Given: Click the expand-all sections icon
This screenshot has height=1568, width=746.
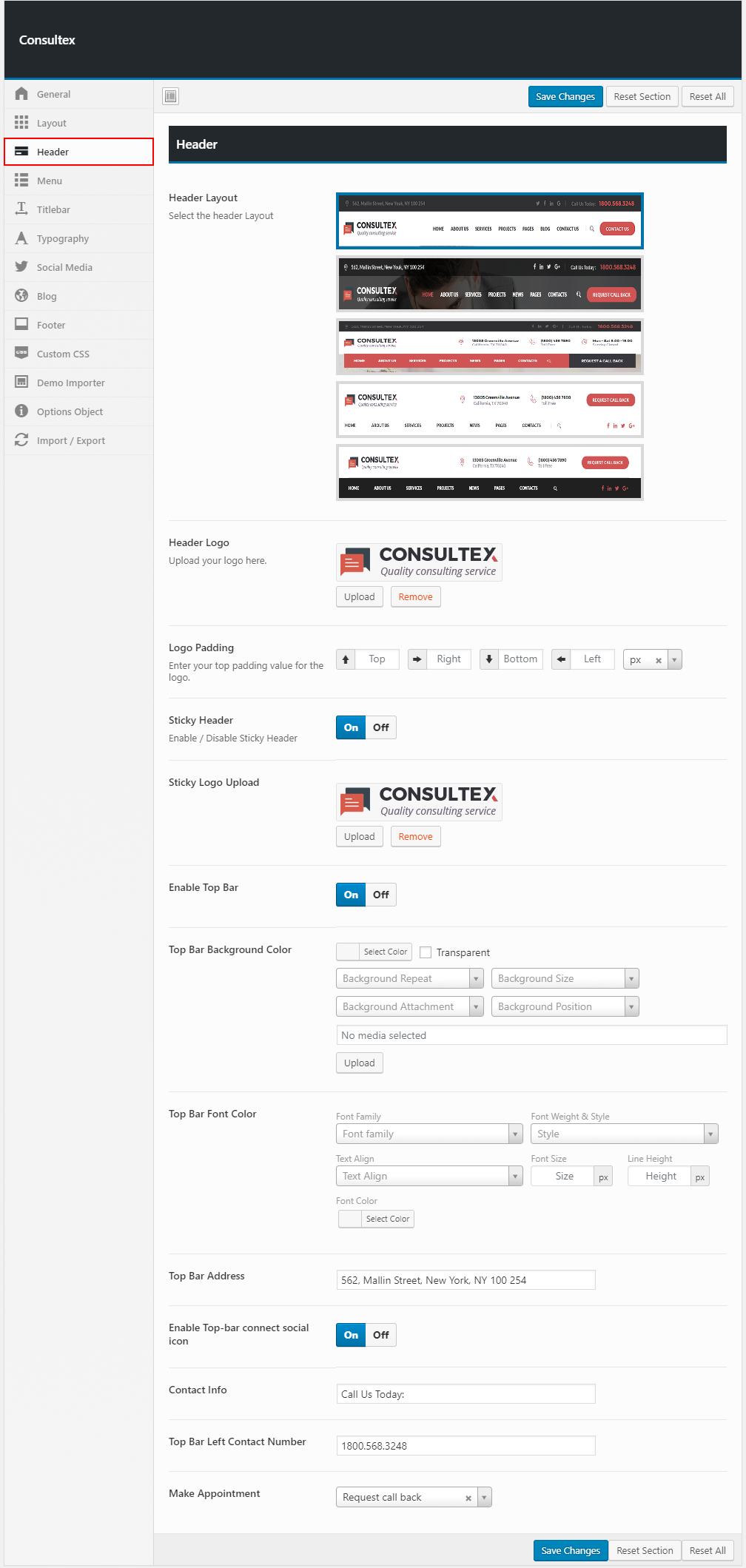Looking at the screenshot, I should click(x=171, y=96).
